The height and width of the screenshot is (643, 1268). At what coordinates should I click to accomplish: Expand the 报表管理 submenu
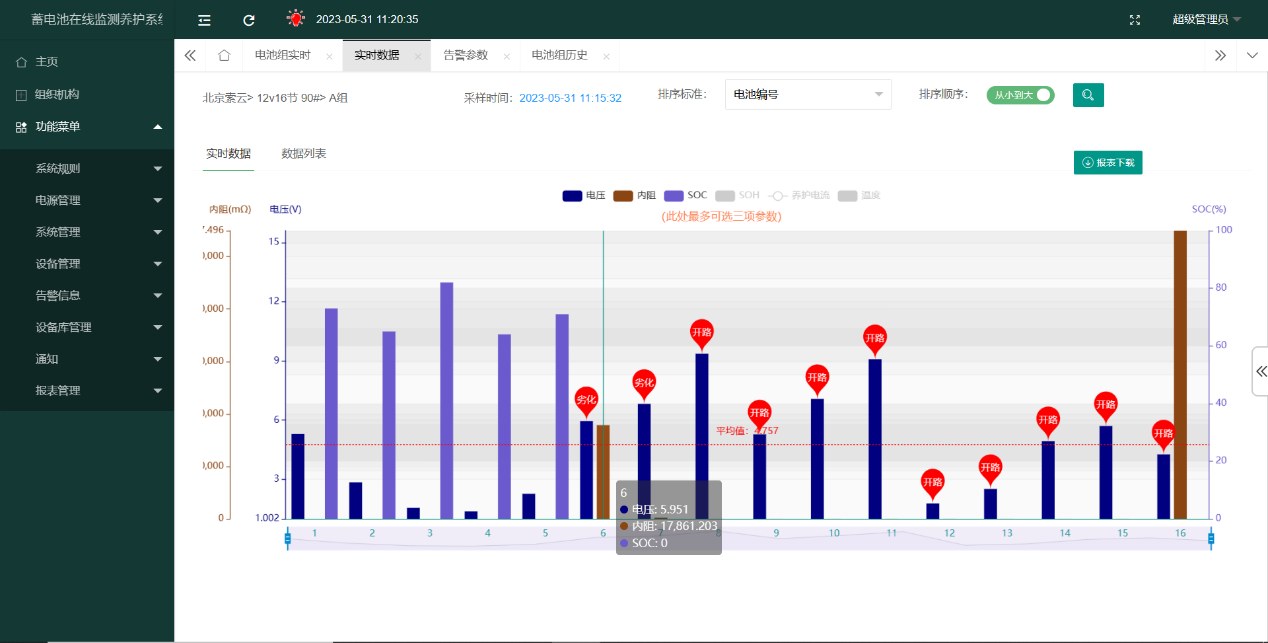tap(87, 391)
